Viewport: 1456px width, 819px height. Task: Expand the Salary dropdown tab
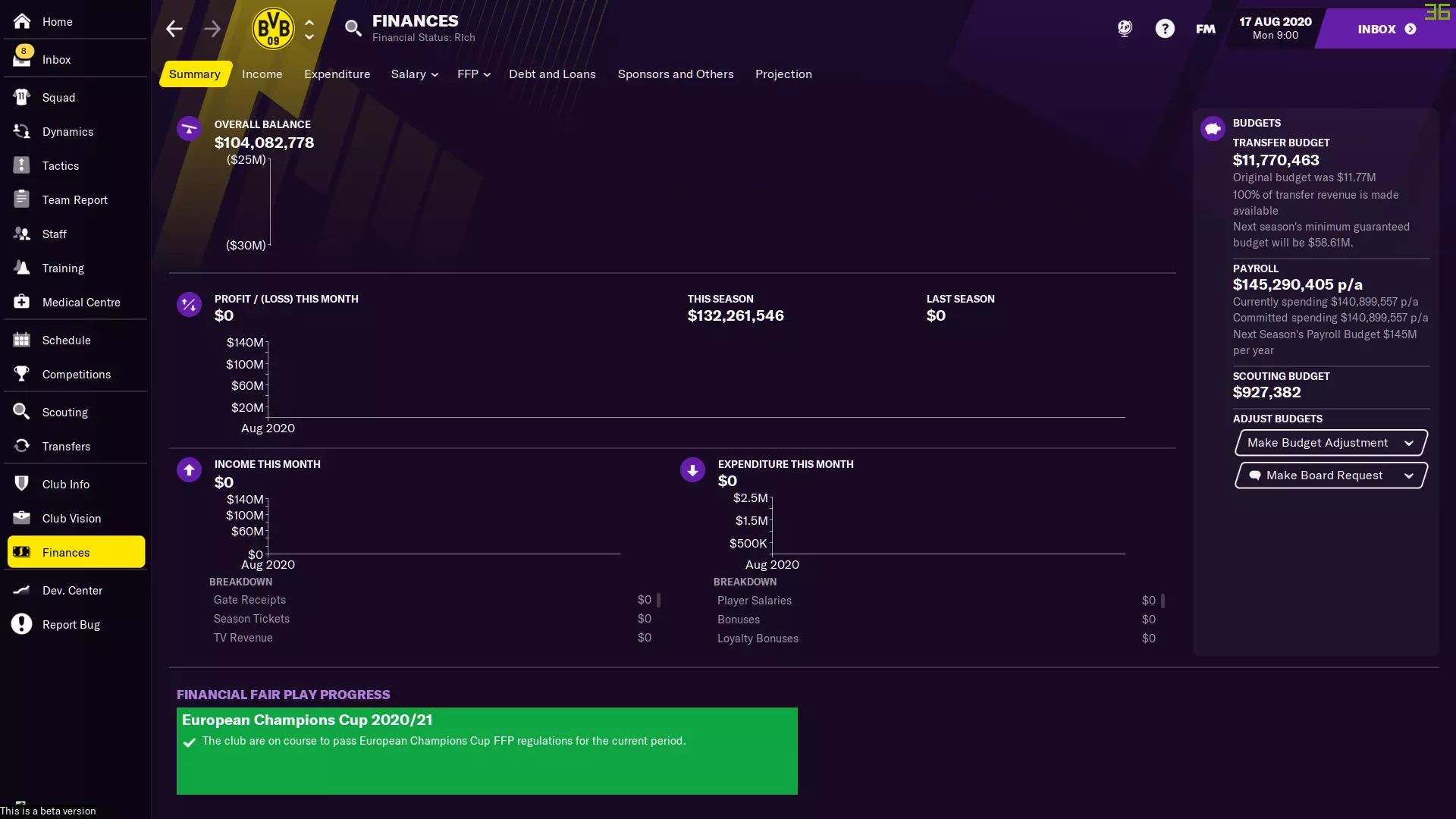coord(414,74)
